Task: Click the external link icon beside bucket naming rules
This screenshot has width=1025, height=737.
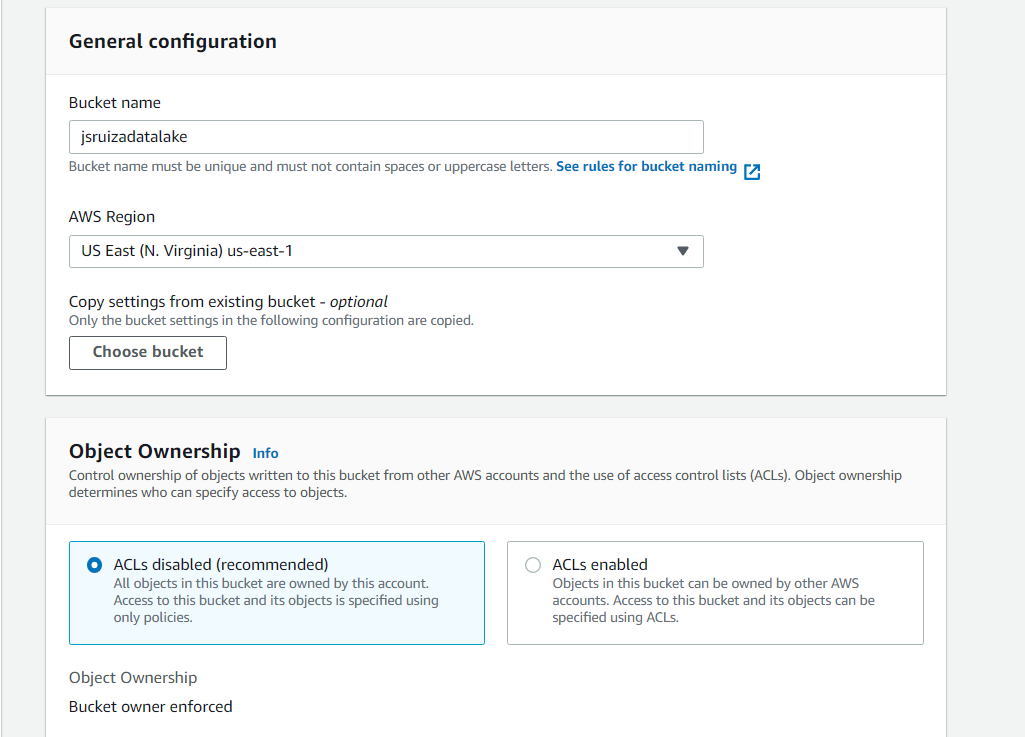Action: [x=751, y=171]
